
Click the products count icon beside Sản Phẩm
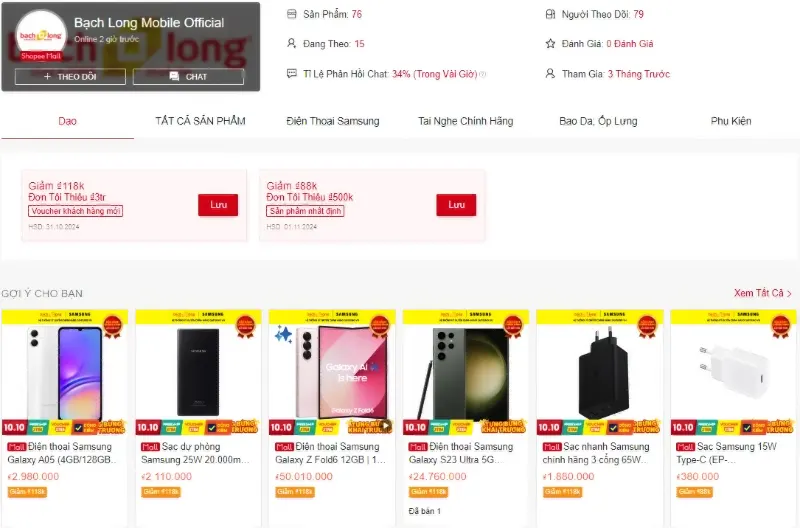[291, 14]
